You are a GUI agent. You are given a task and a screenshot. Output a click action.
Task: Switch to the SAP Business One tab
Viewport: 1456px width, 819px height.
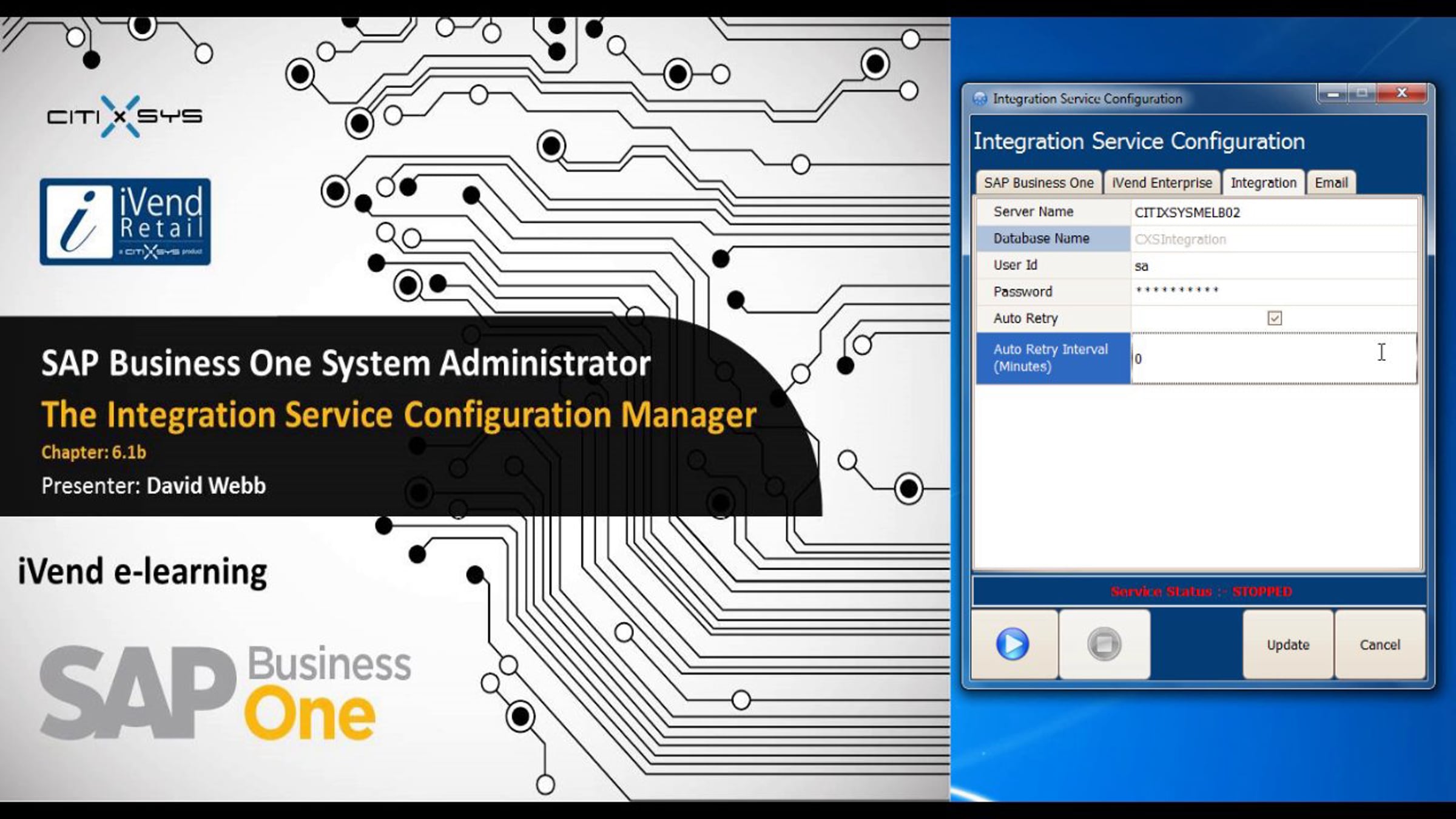[x=1039, y=183]
